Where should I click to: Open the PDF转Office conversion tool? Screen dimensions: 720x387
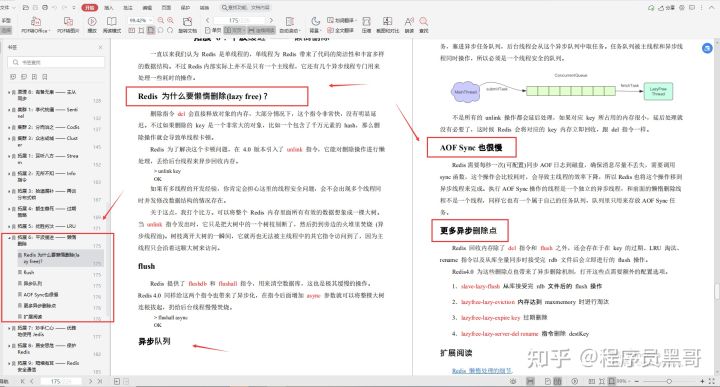click(35, 25)
